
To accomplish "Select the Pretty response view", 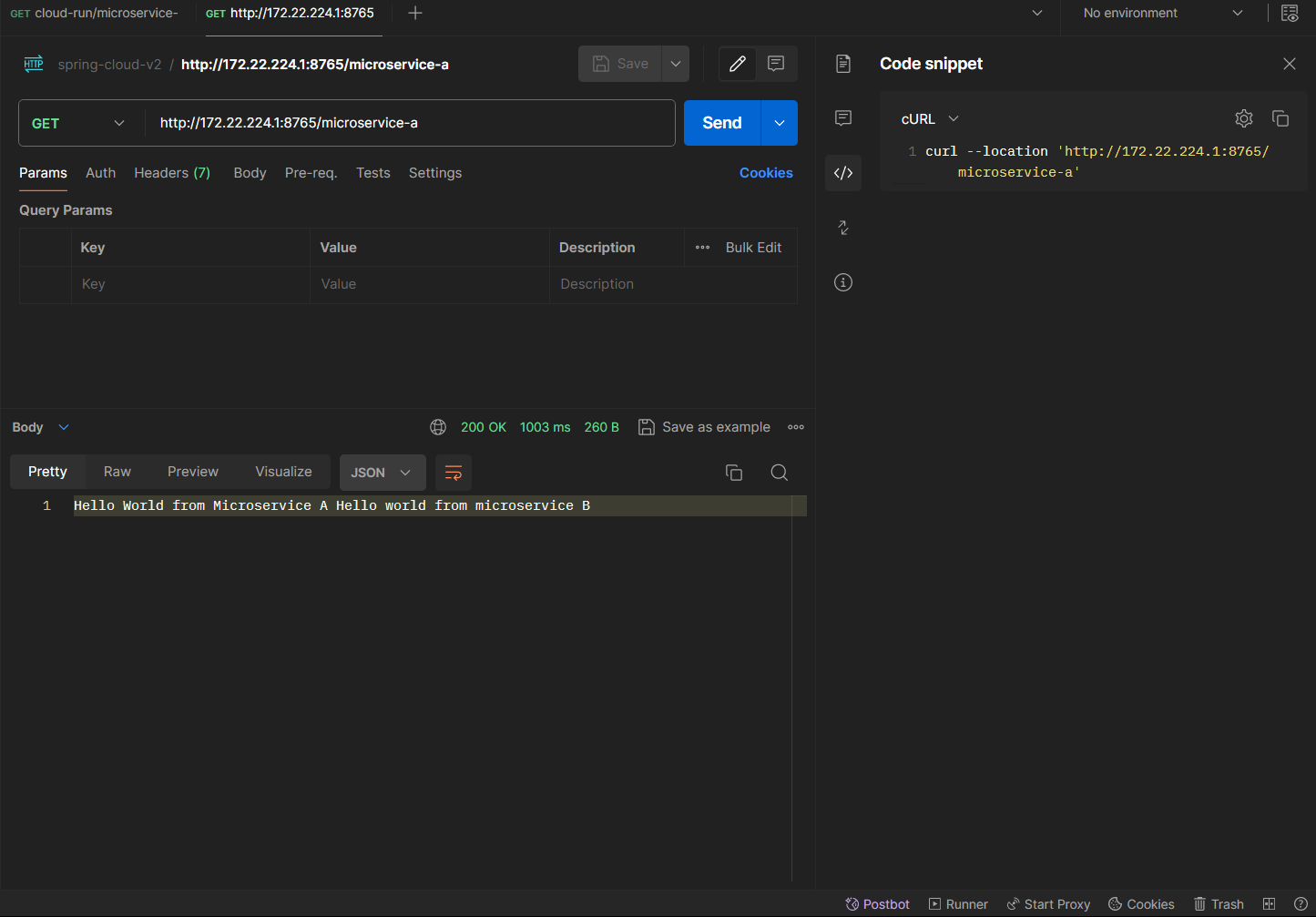I will pos(47,472).
